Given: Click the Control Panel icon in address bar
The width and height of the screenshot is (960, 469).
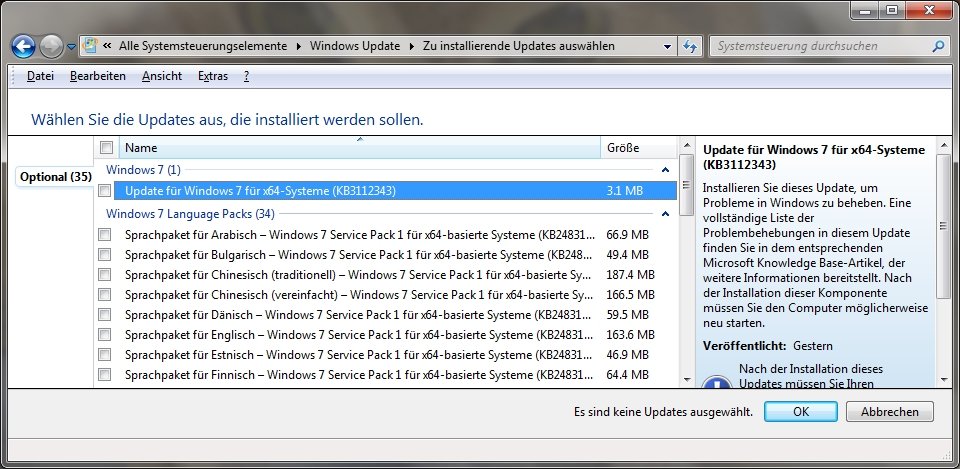Looking at the screenshot, I should tap(91, 46).
